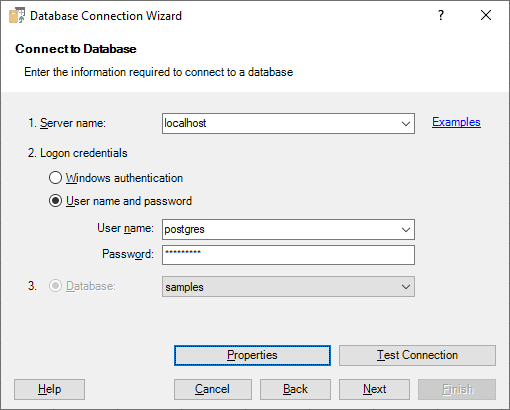510x410 pixels.
Task: Click the question mark help icon
Action: click(441, 15)
